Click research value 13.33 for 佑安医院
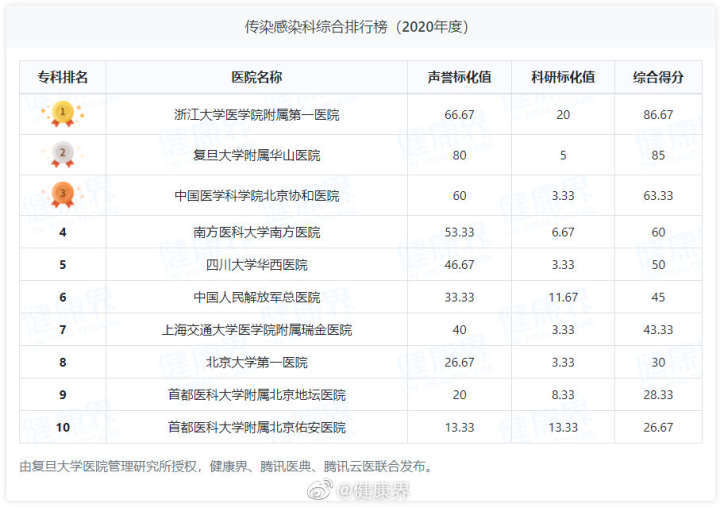This screenshot has height=507, width=720. coord(563,428)
